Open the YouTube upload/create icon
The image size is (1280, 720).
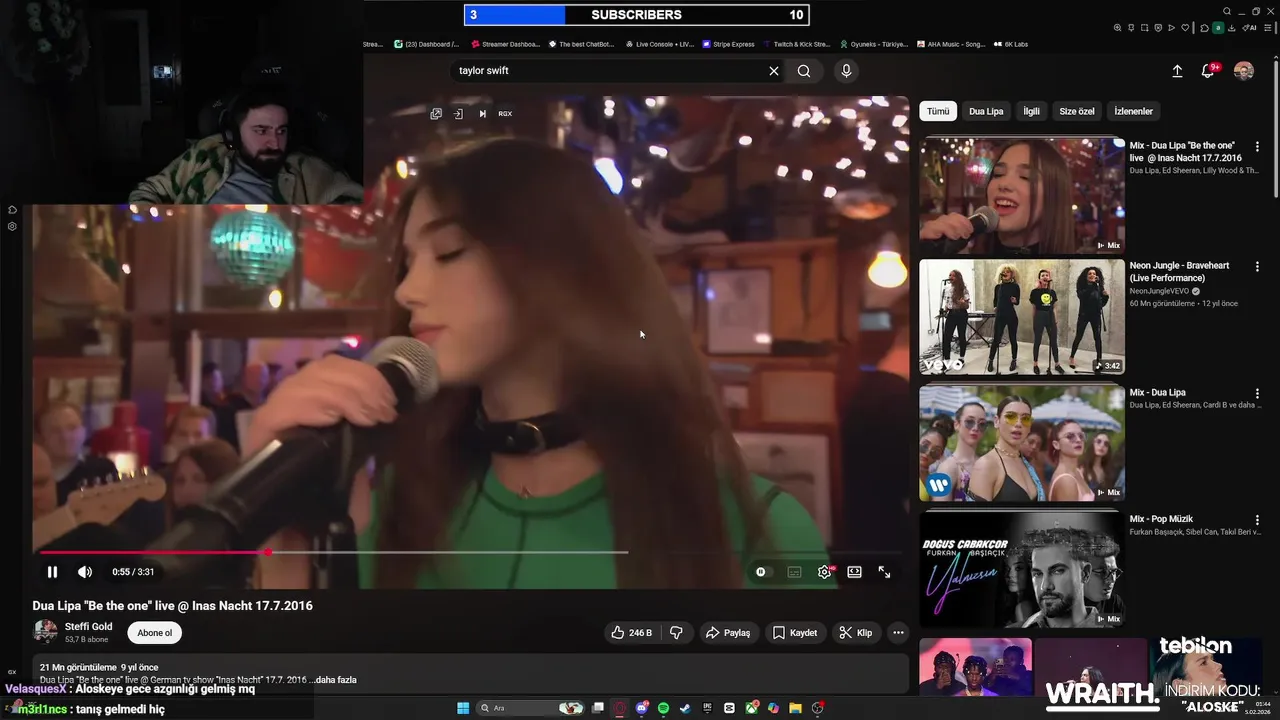[1177, 71]
